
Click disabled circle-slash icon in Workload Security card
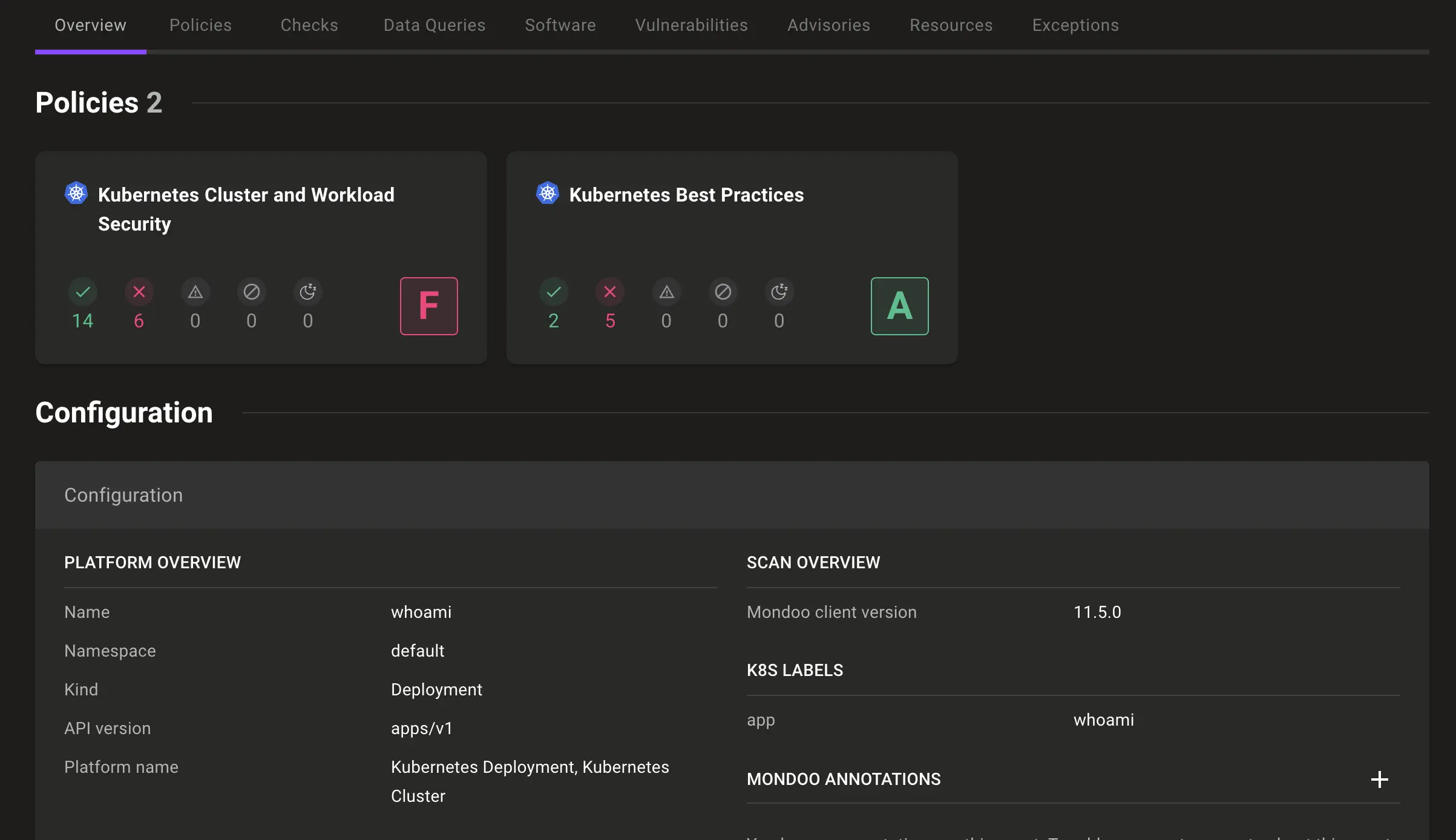coord(252,292)
